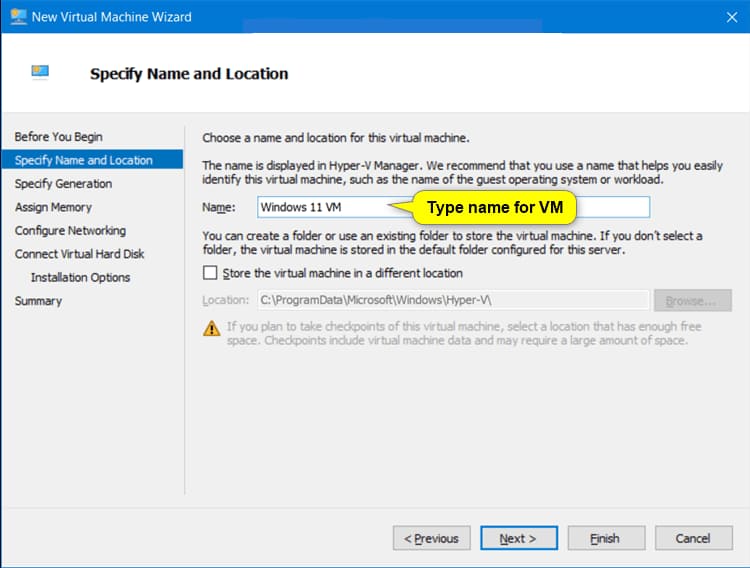The image size is (750, 568).
Task: Select the Specify Name and Location step
Action: [x=84, y=160]
